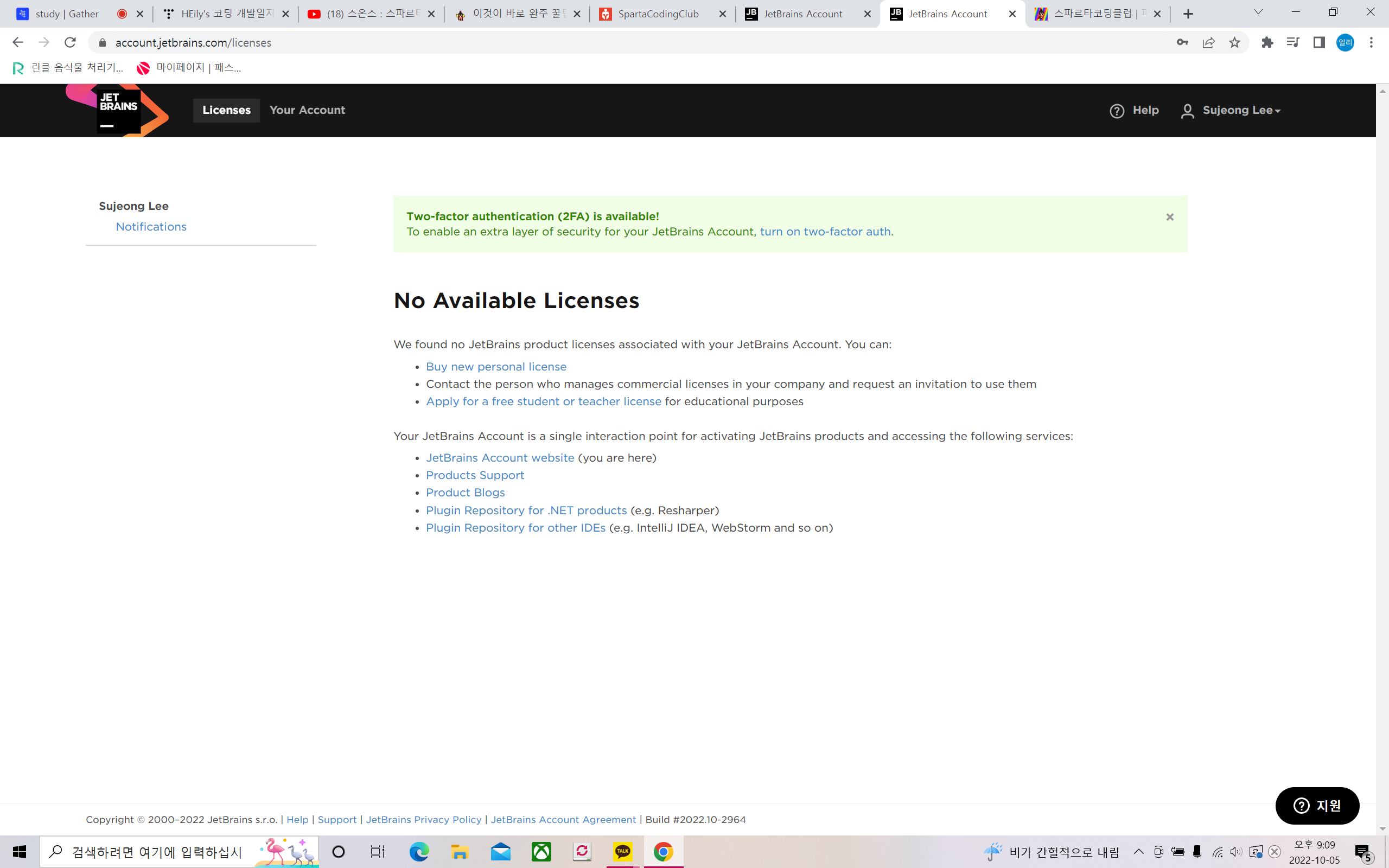
Task: Close the study | Gather tab
Action: point(139,14)
